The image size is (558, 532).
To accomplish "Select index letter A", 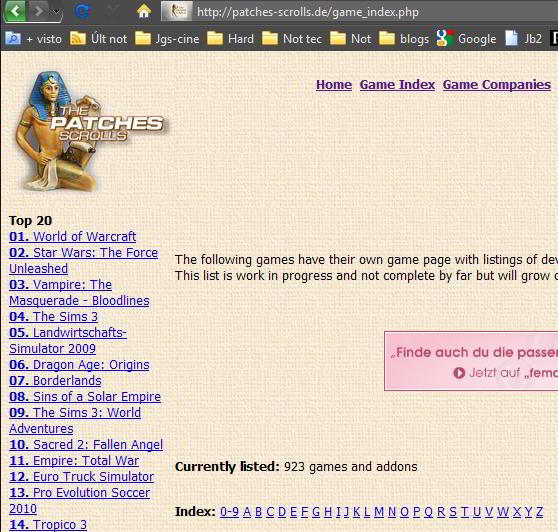I will click(247, 512).
